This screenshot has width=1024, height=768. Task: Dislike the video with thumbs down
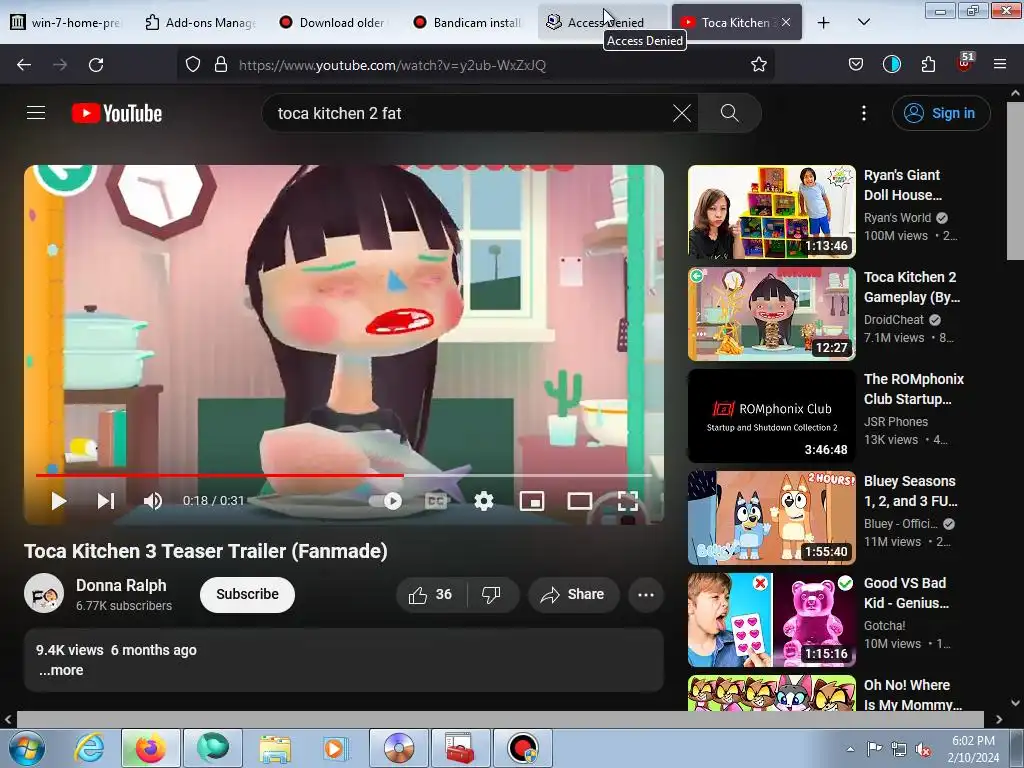[x=492, y=595]
